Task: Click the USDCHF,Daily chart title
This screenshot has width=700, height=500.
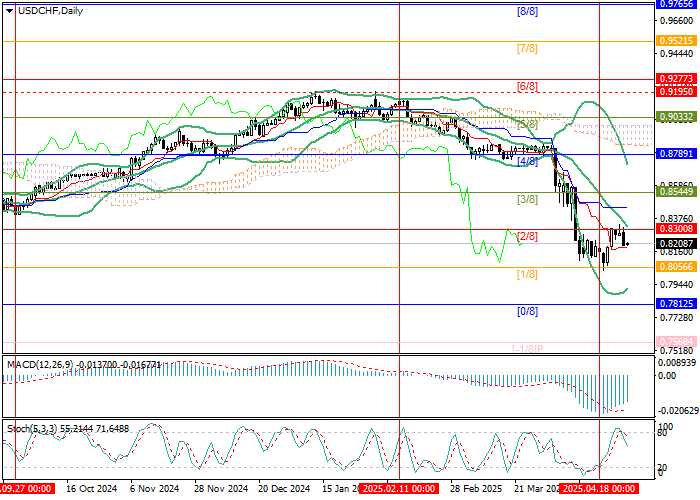Action: click(x=46, y=10)
